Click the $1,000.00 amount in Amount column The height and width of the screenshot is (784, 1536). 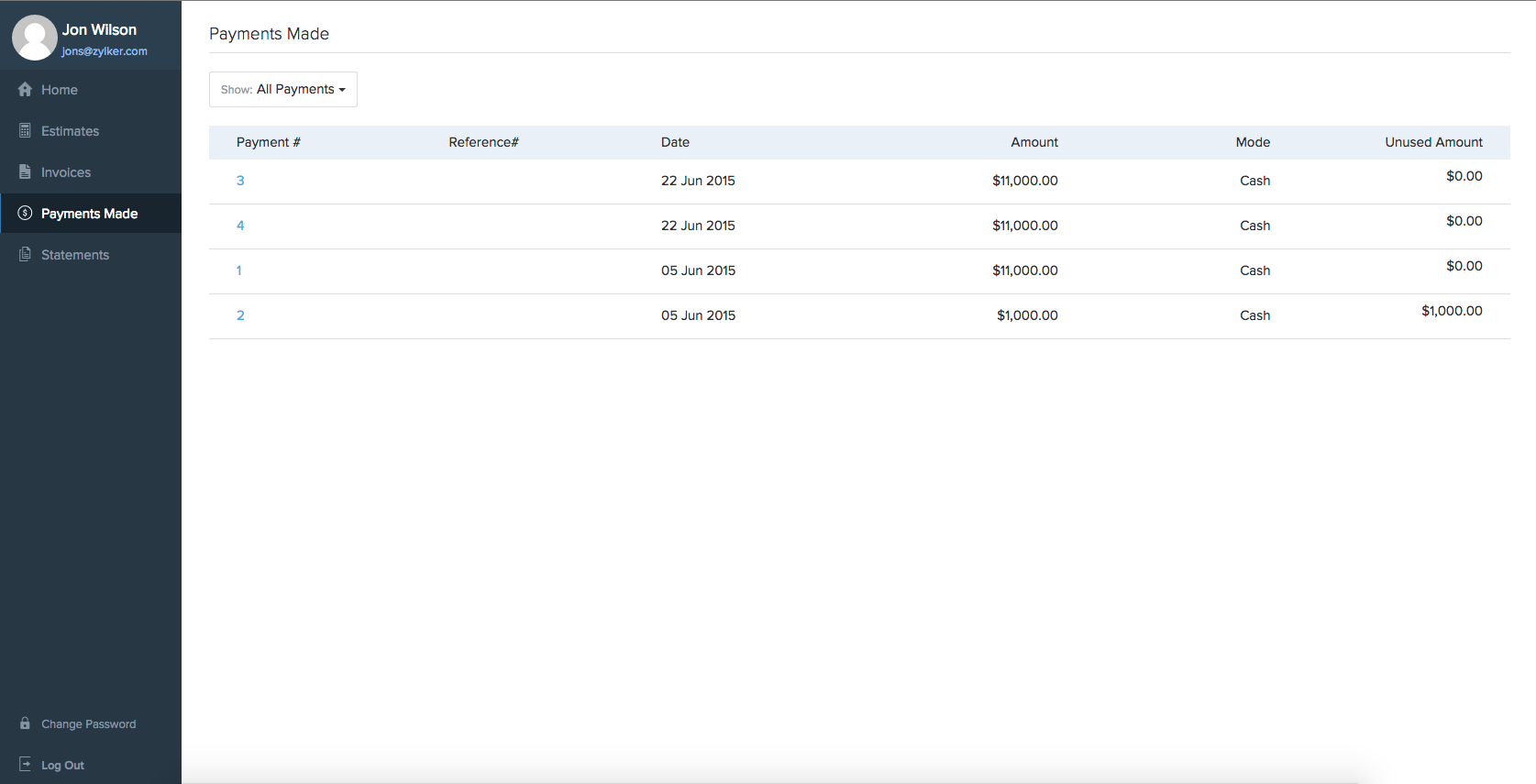coord(1027,315)
